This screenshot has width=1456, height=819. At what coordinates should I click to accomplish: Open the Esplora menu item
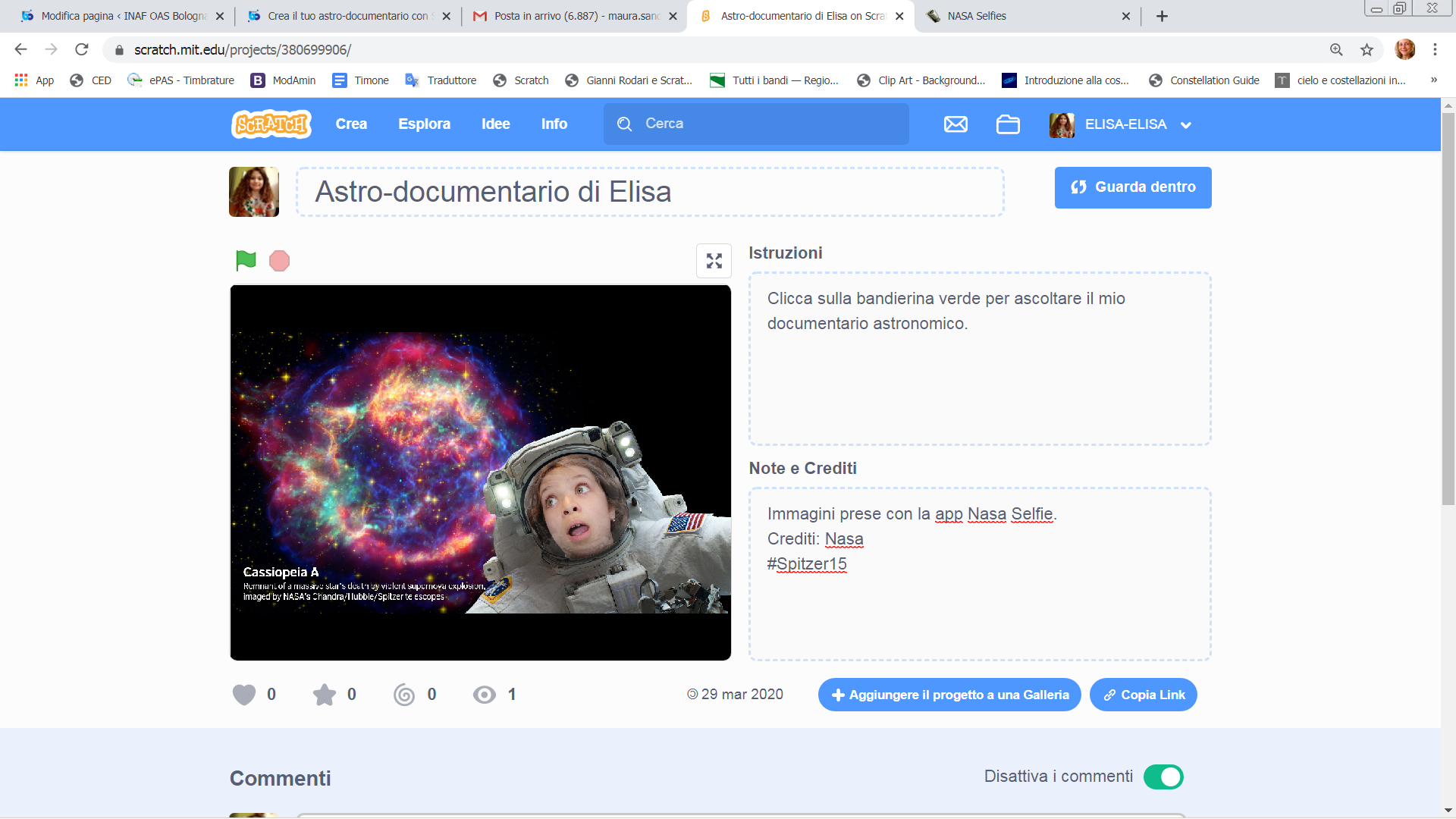click(424, 124)
